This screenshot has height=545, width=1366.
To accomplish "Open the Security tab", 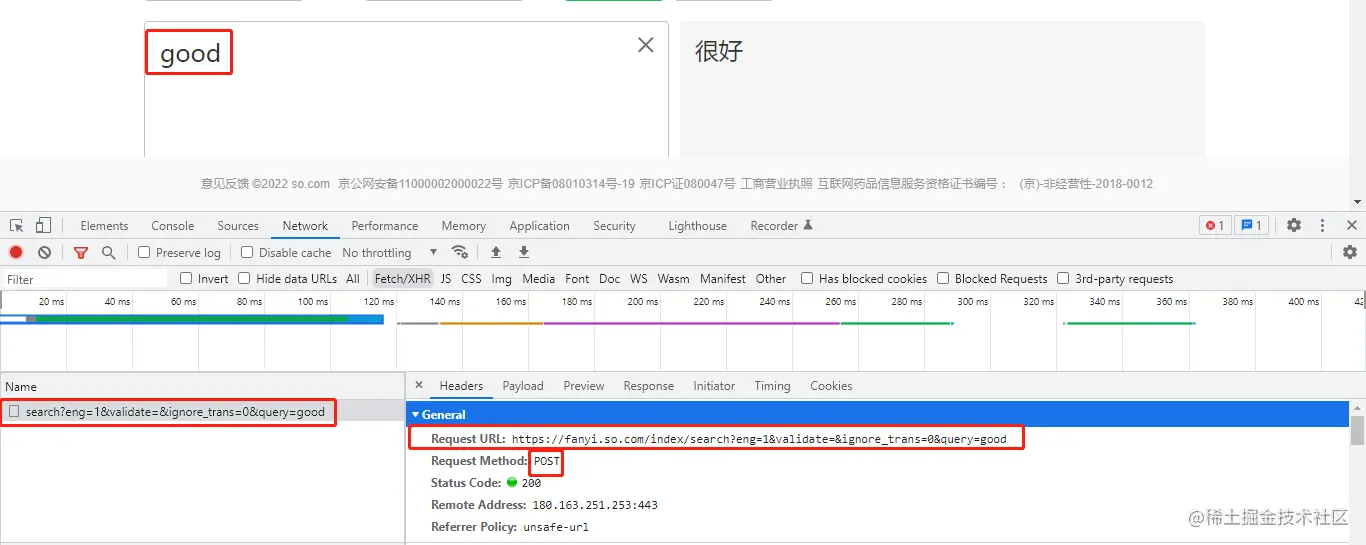I will [614, 226].
